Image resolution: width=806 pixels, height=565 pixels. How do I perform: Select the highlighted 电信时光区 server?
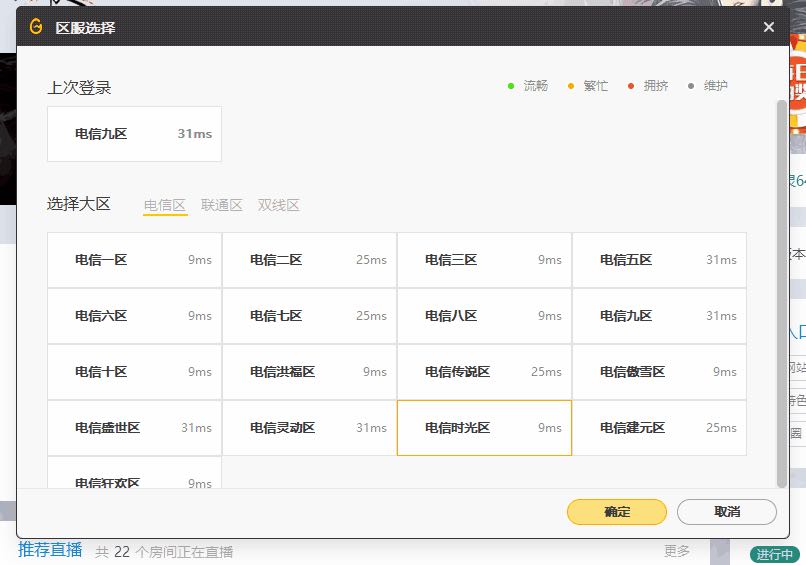click(x=484, y=428)
